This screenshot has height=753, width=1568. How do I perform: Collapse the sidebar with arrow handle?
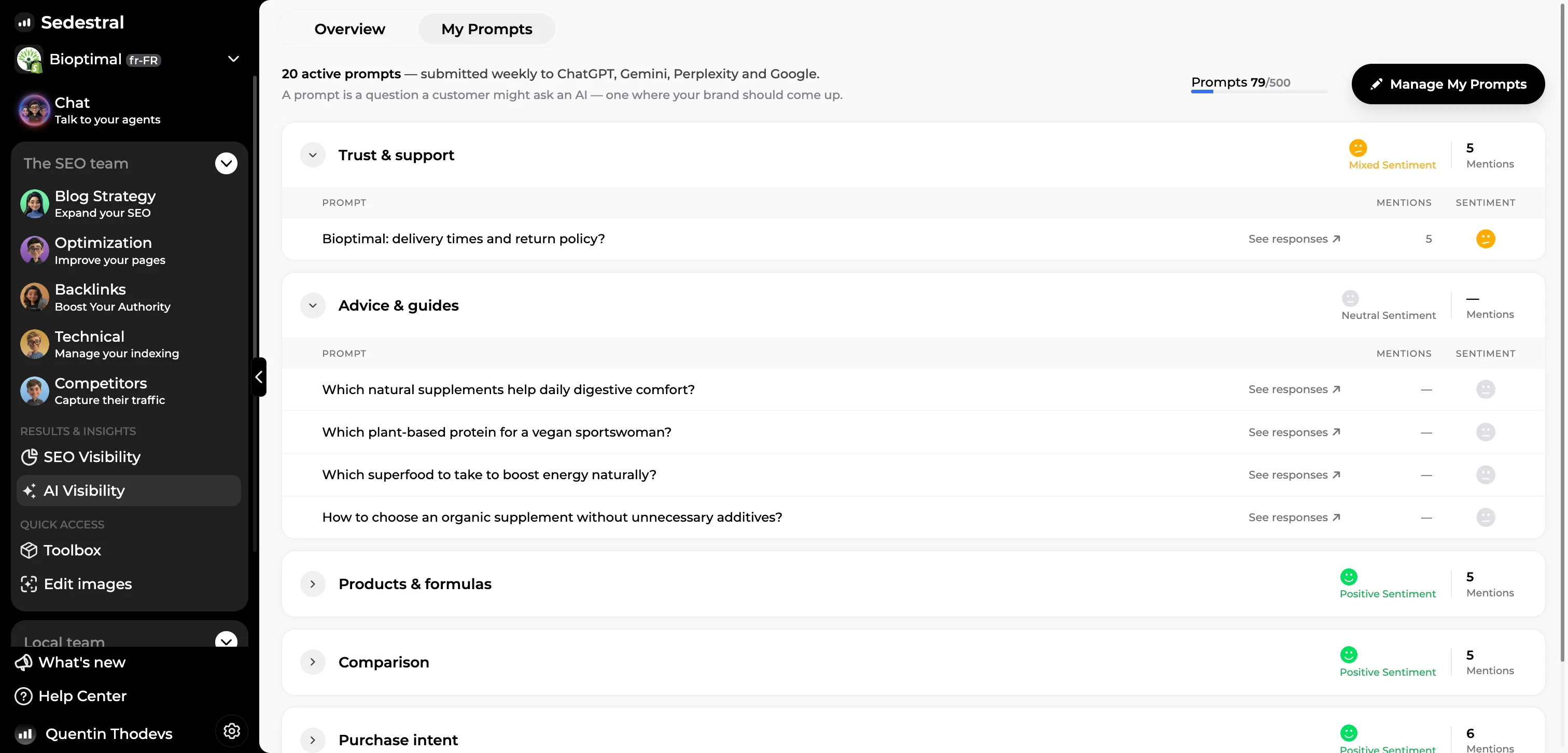click(x=259, y=378)
